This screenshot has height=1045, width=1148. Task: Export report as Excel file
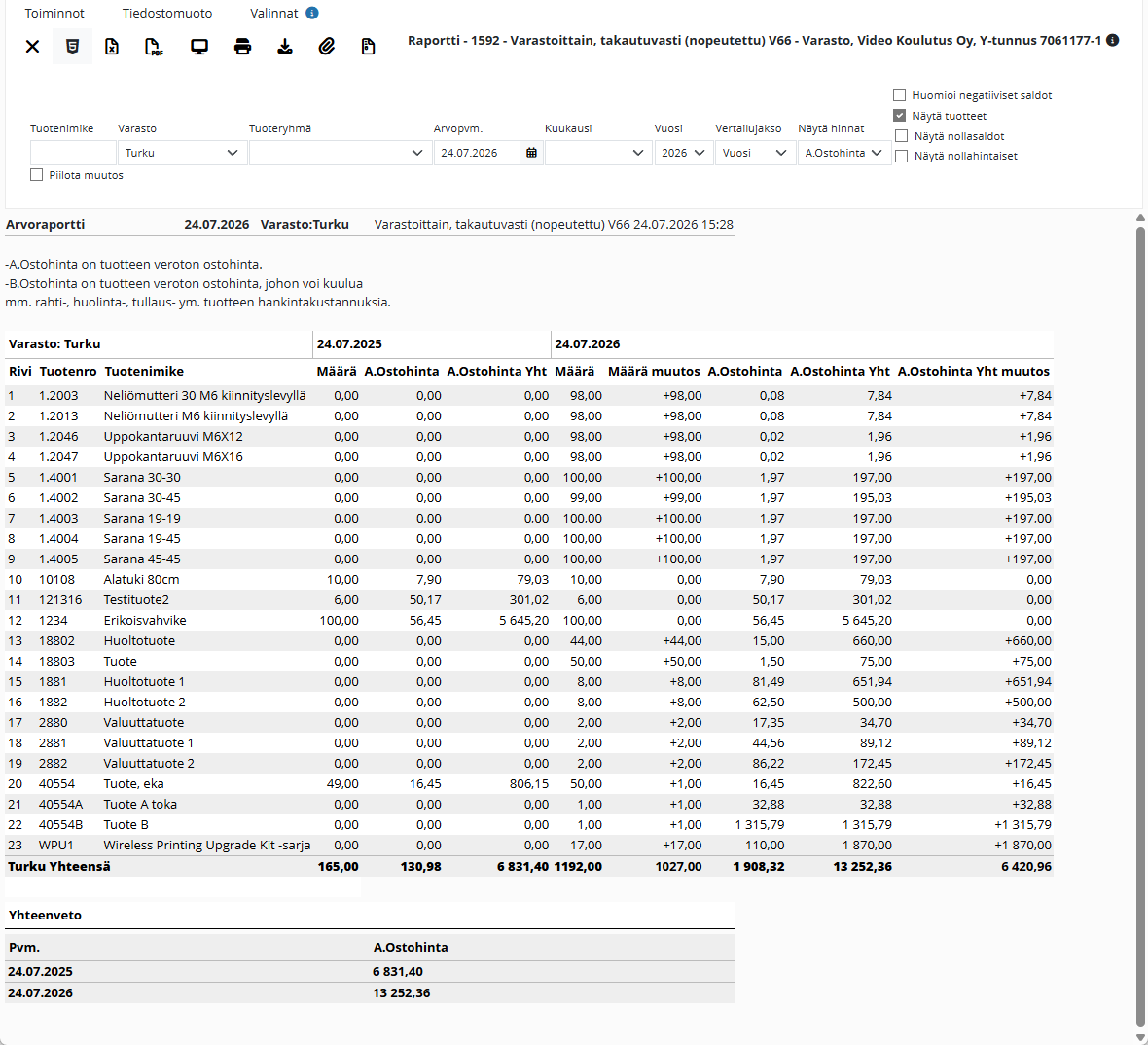tap(112, 46)
